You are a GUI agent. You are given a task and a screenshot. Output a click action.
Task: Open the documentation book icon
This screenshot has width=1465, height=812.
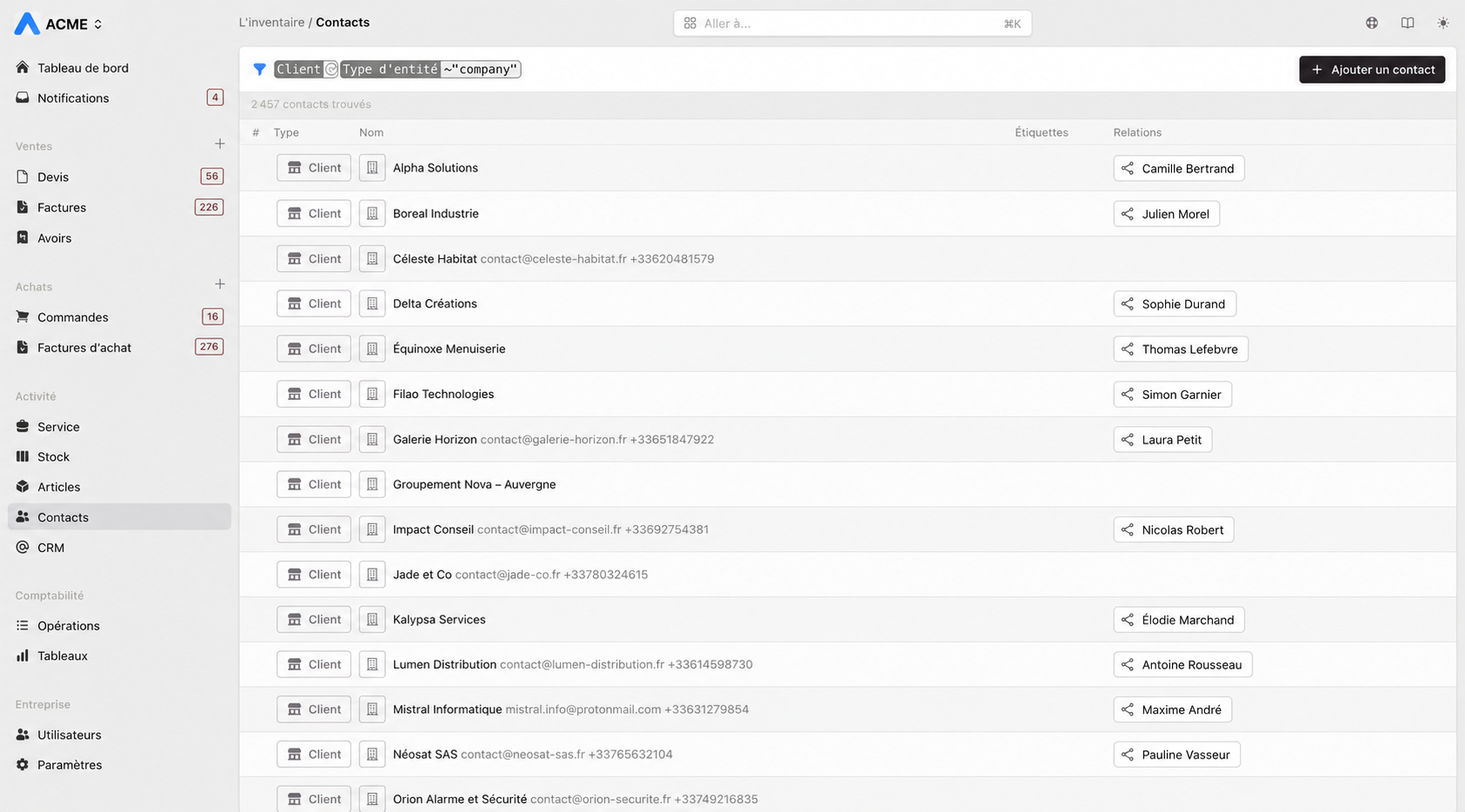(1408, 23)
